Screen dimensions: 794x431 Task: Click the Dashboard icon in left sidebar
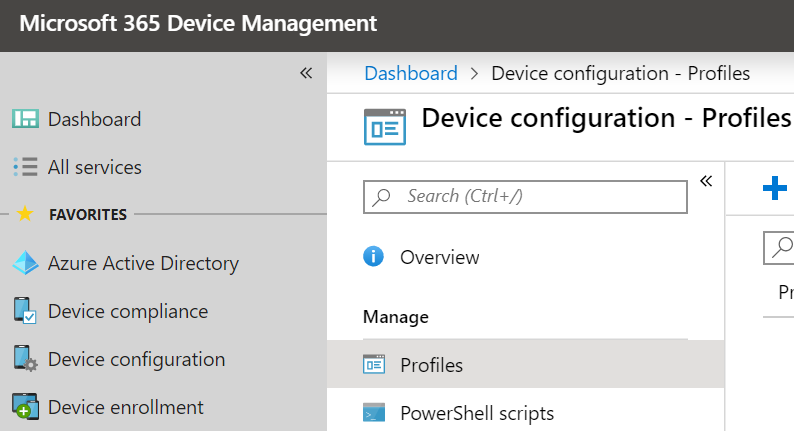(x=25, y=119)
